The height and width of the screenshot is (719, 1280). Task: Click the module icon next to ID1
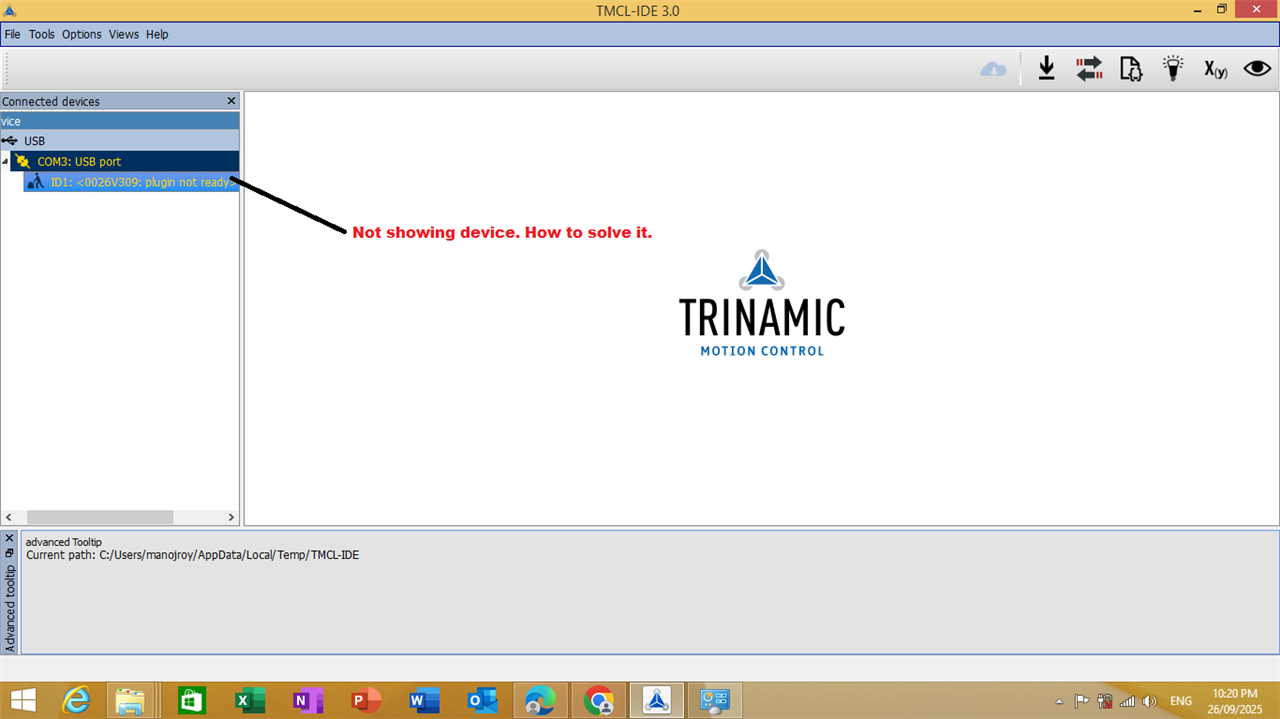(x=36, y=182)
